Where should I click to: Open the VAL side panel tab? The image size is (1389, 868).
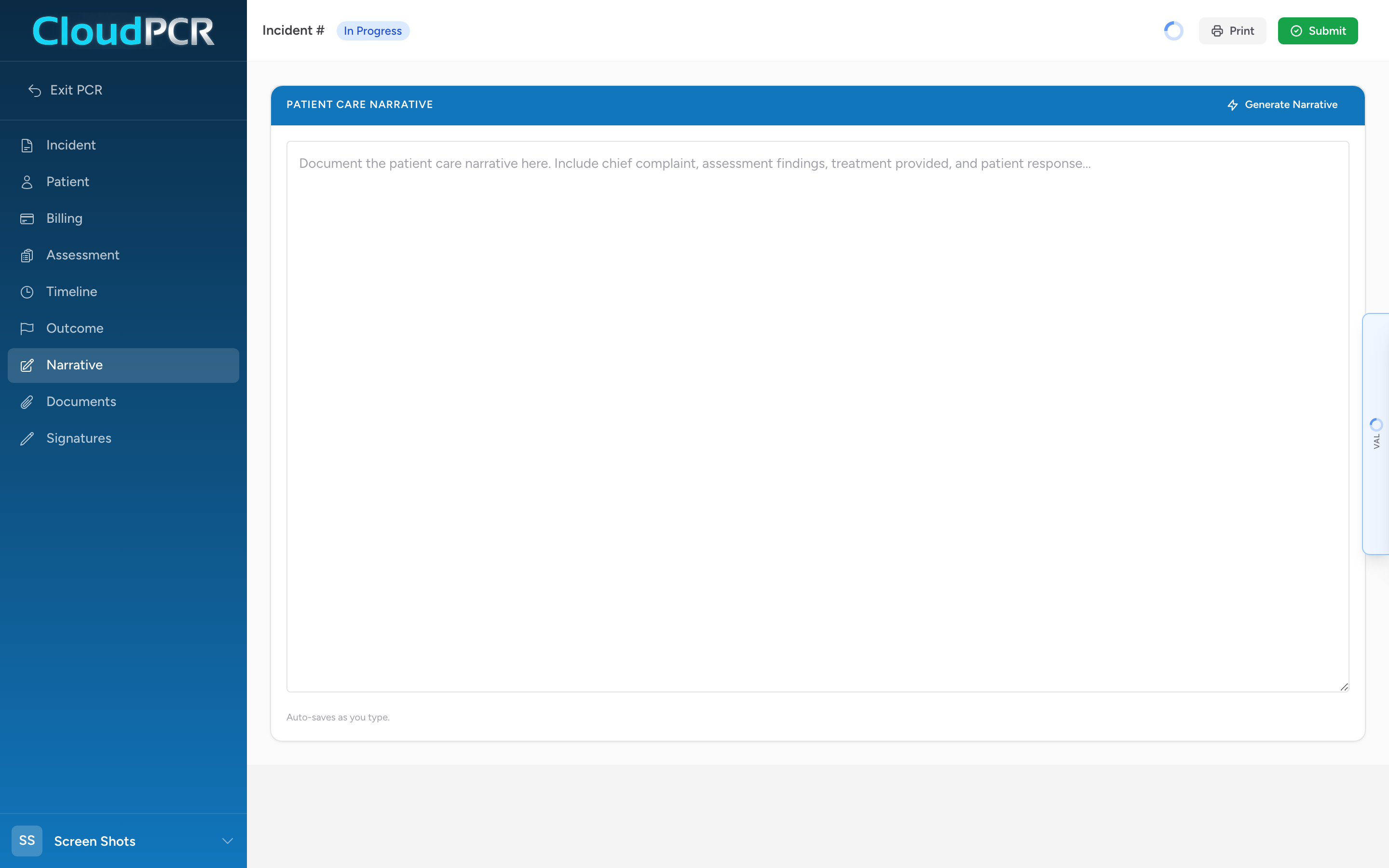pos(1376,434)
